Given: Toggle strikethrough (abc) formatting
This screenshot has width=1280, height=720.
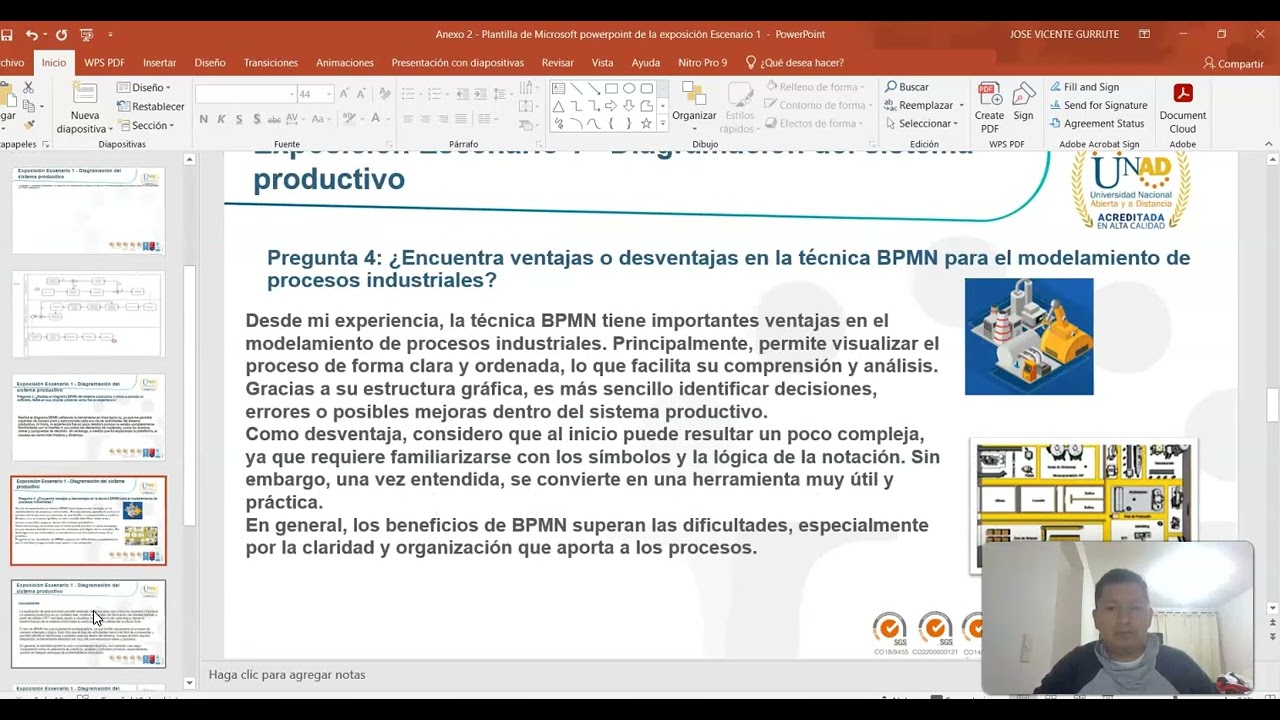Looking at the screenshot, I should pyautogui.click(x=274, y=119).
